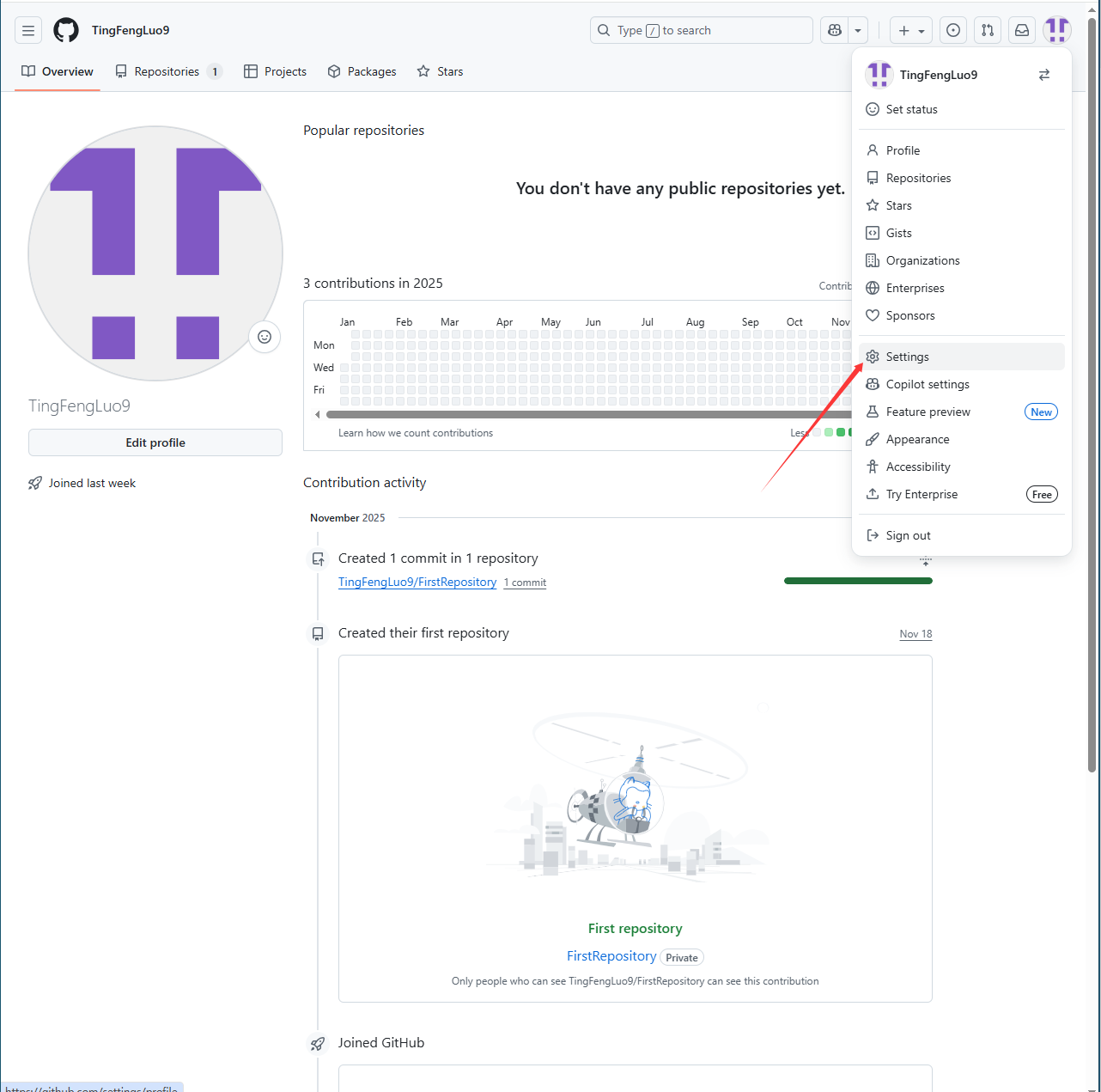1101x1092 pixels.
Task: Click the switch account arrows icon
Action: click(x=1044, y=76)
